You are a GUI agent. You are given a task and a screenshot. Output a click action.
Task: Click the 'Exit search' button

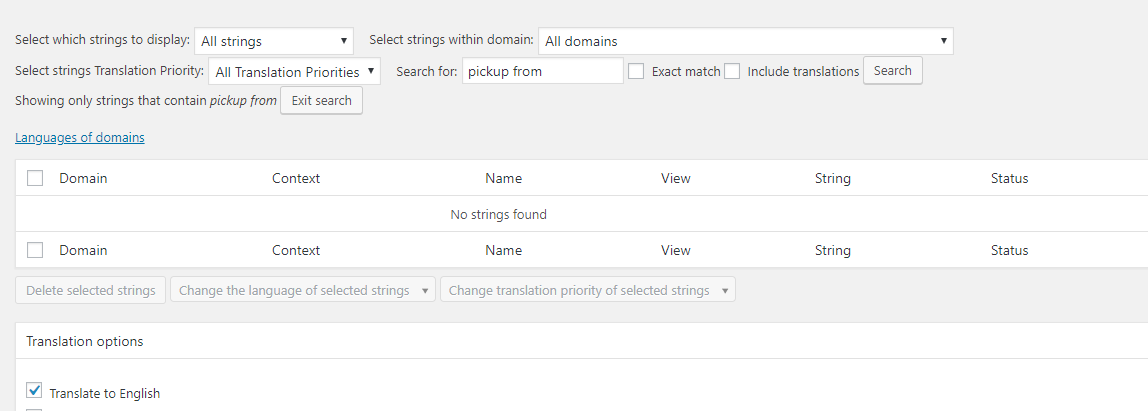click(x=321, y=101)
